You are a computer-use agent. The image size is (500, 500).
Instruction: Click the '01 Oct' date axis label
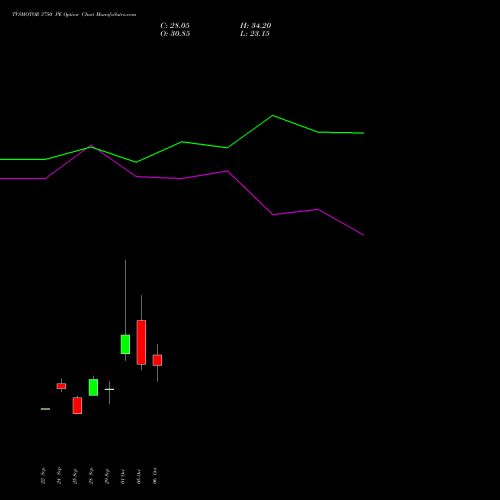(x=123, y=476)
